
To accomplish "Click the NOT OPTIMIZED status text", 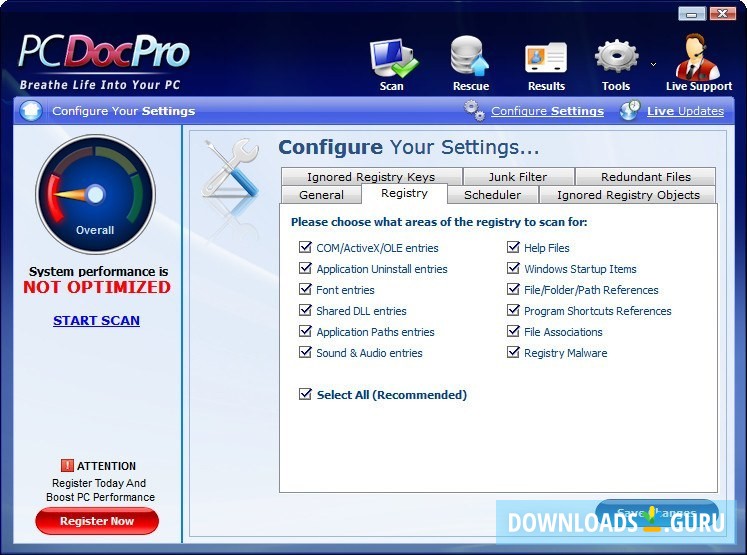I will (x=97, y=287).
